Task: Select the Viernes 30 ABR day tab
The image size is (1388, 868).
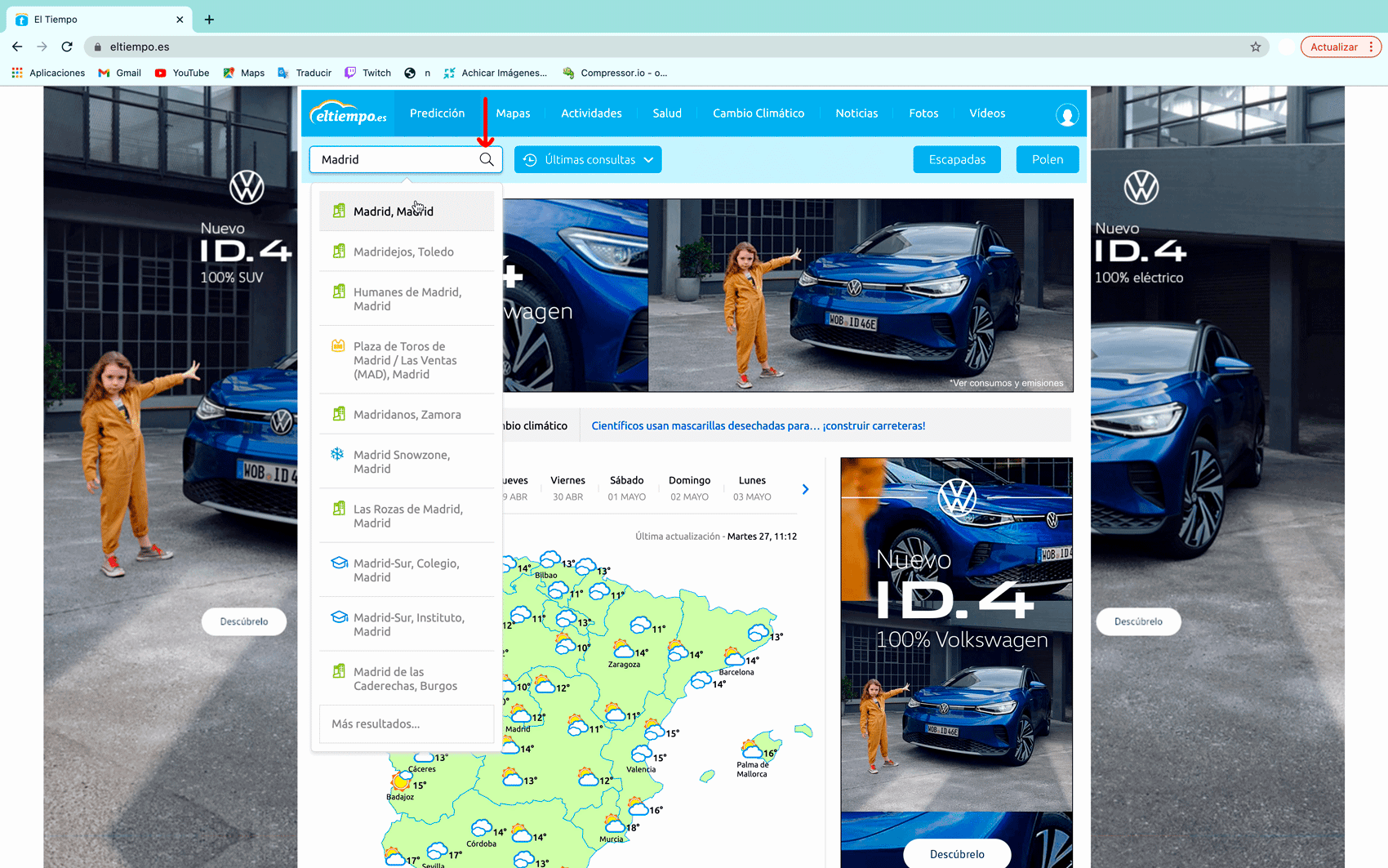Action: click(567, 488)
